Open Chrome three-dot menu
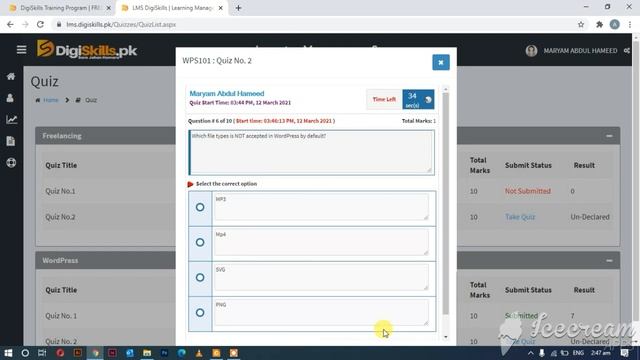Image resolution: width=640 pixels, height=360 pixels. coord(630,24)
